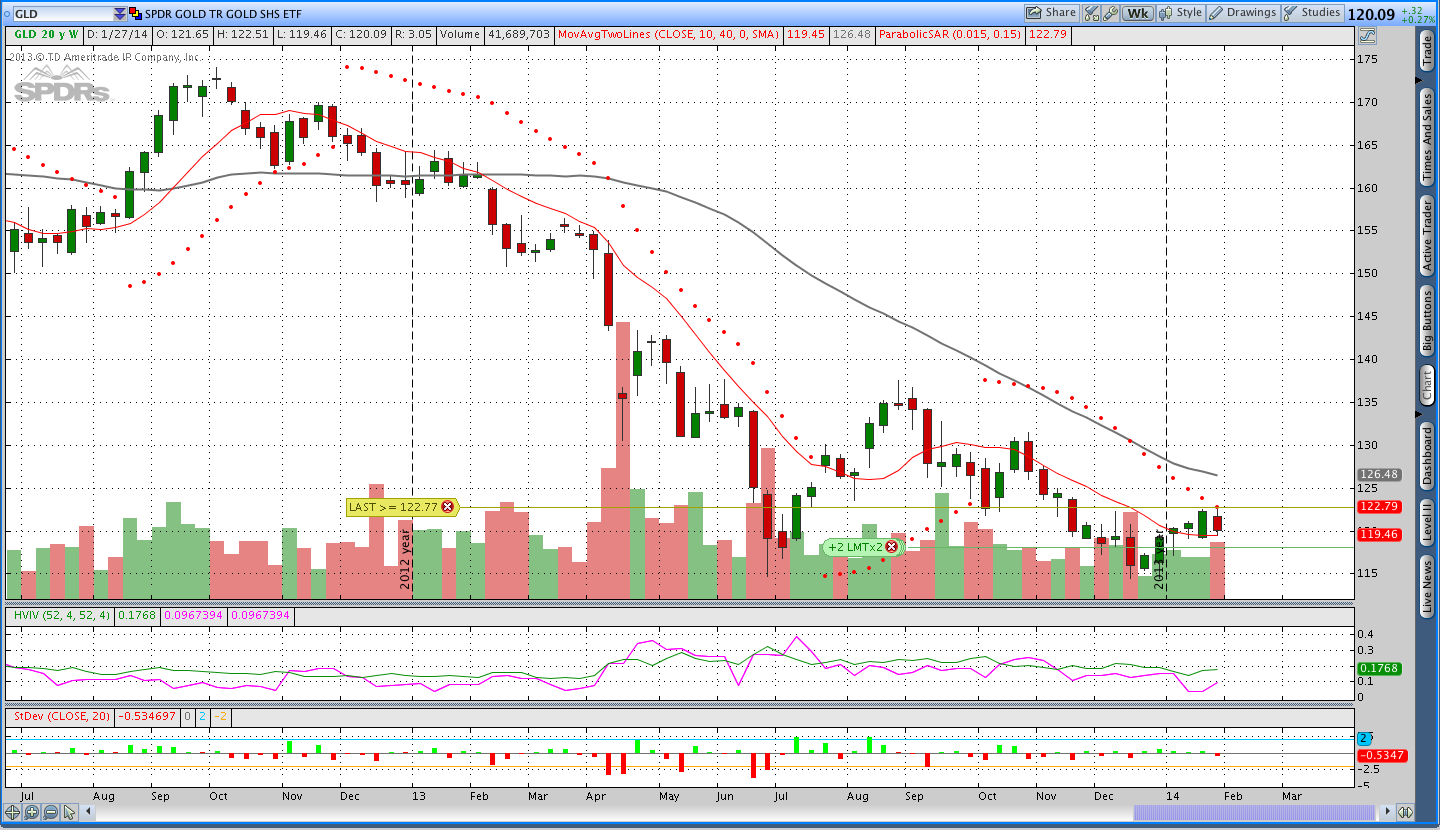Screen dimensions: 1440x830
Task: Open the Live News side tab
Action: point(1427,586)
